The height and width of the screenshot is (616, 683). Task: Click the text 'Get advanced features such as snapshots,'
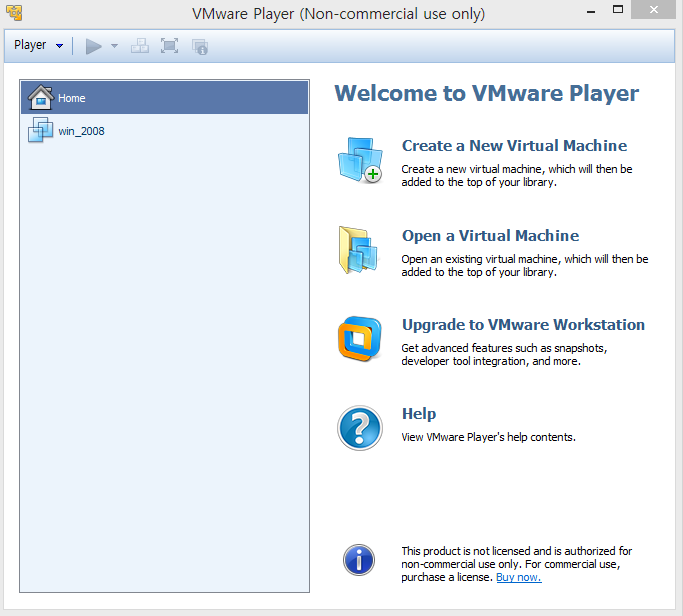pyautogui.click(x=504, y=348)
